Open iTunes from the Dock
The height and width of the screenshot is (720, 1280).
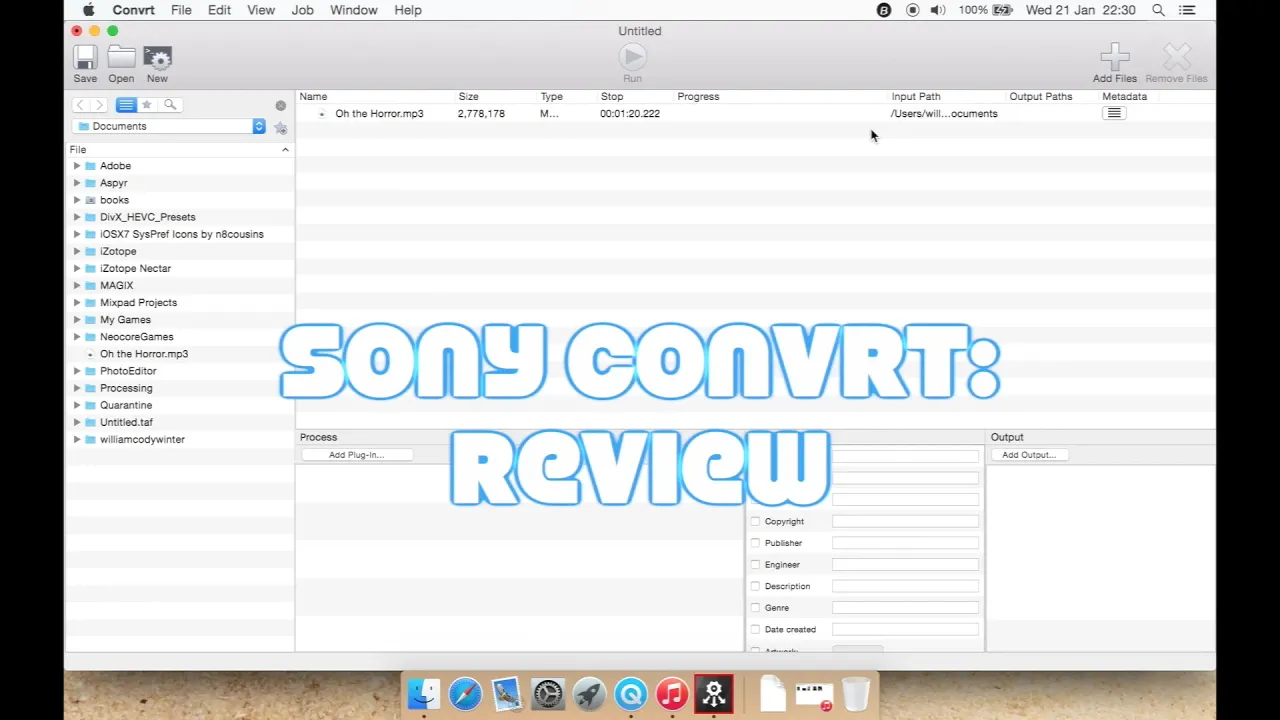point(672,694)
